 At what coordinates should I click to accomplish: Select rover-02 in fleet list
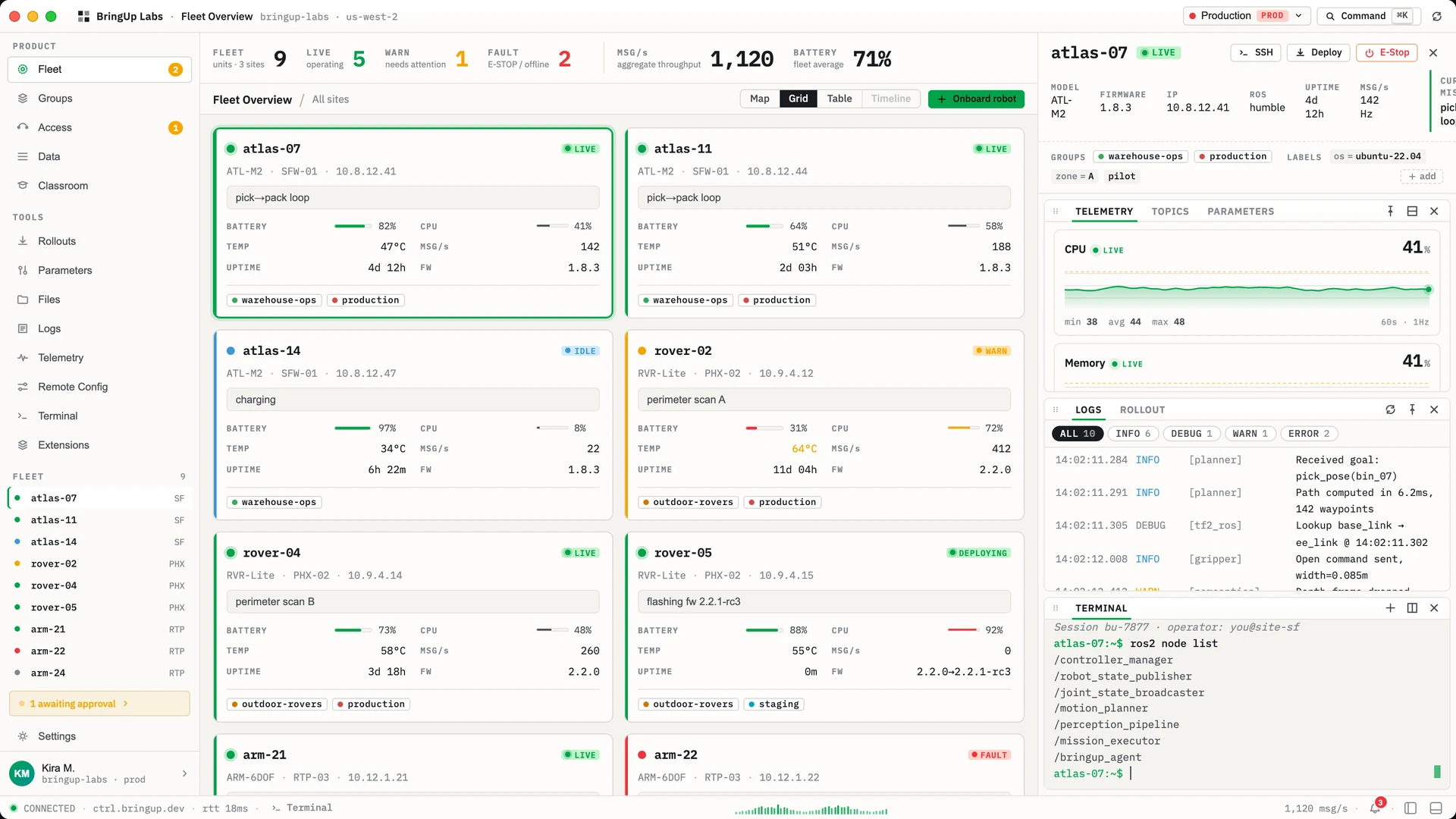[x=99, y=564]
